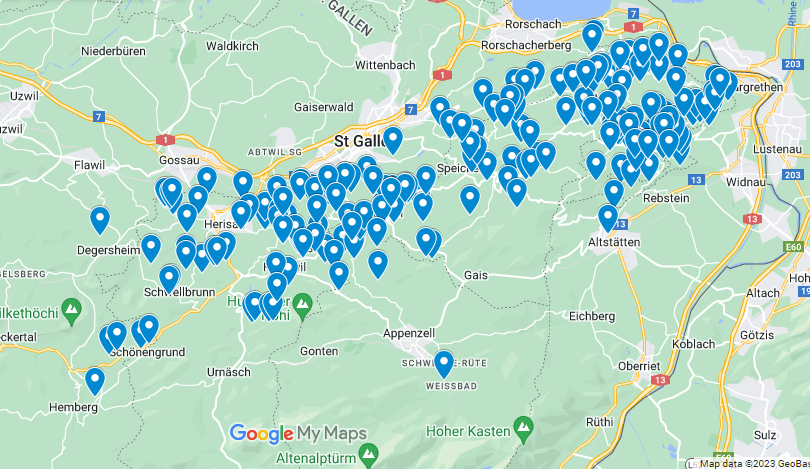The width and height of the screenshot is (810, 469).
Task: Open the Google My Maps logo link
Action: tap(299, 434)
